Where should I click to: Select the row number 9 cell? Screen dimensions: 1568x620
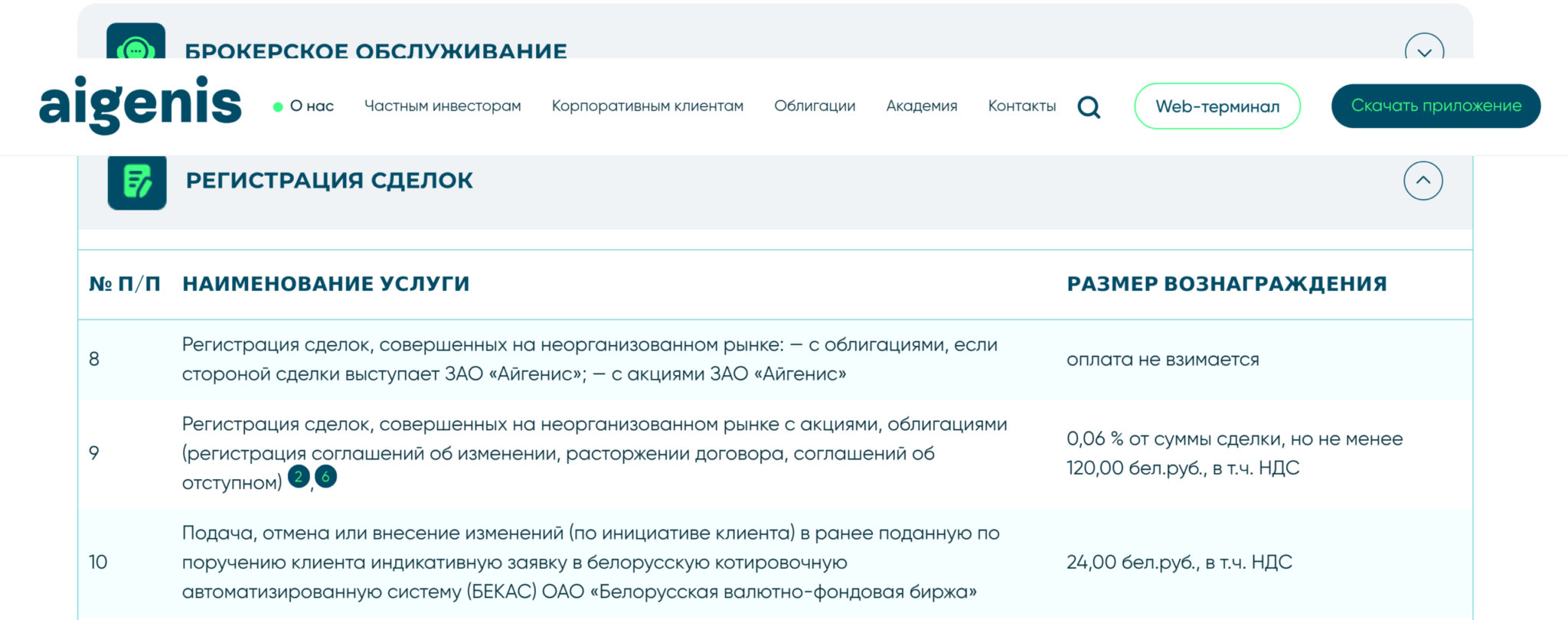(x=94, y=453)
